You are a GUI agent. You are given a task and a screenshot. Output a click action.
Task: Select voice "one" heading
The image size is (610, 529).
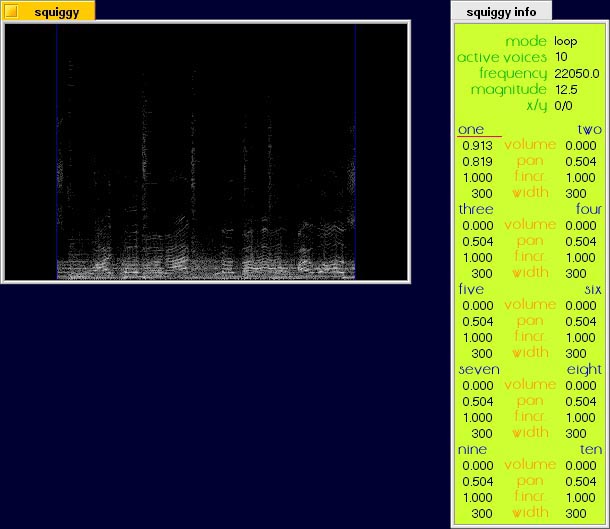click(471, 130)
